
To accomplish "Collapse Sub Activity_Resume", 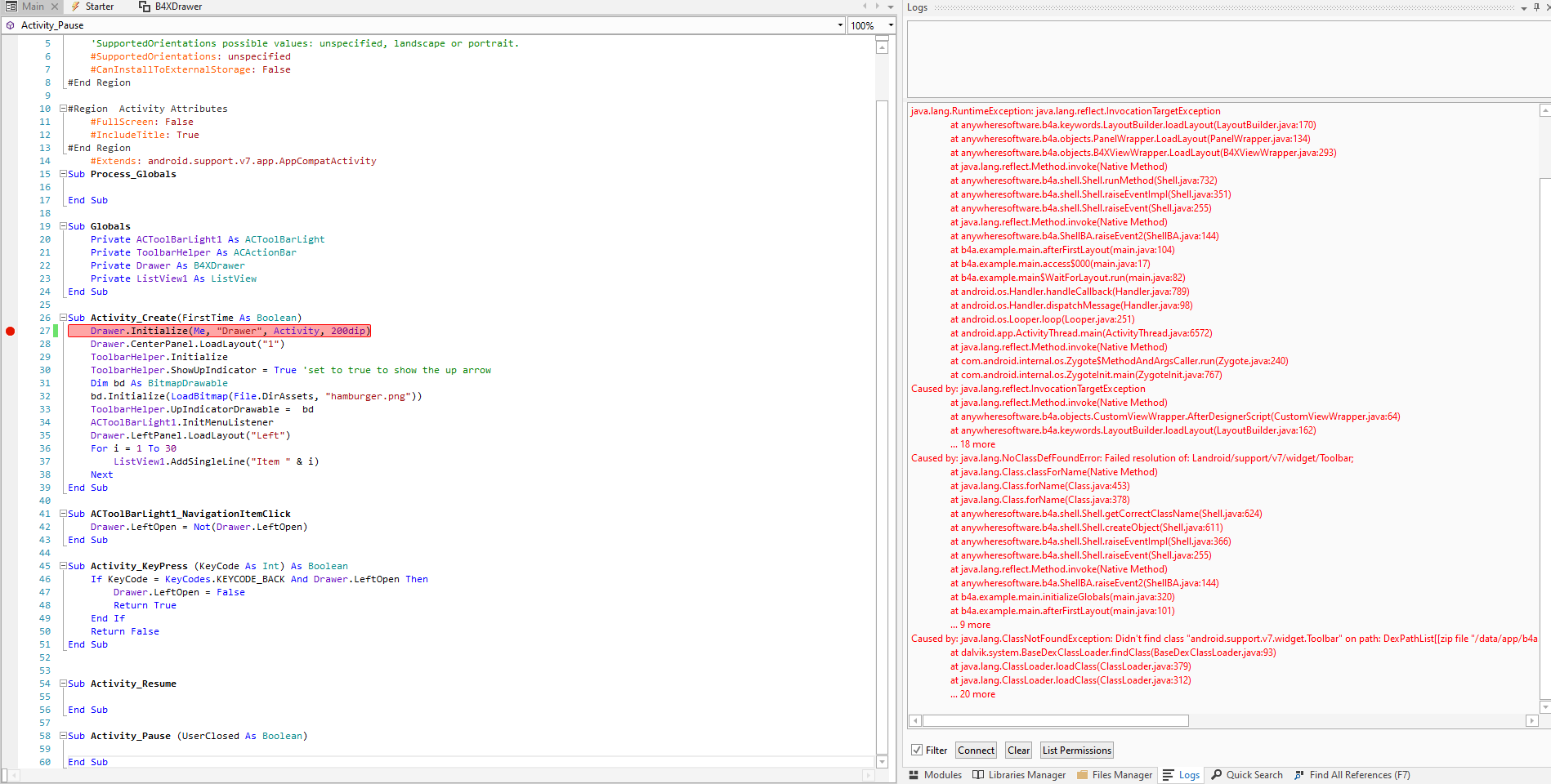I will 63,684.
